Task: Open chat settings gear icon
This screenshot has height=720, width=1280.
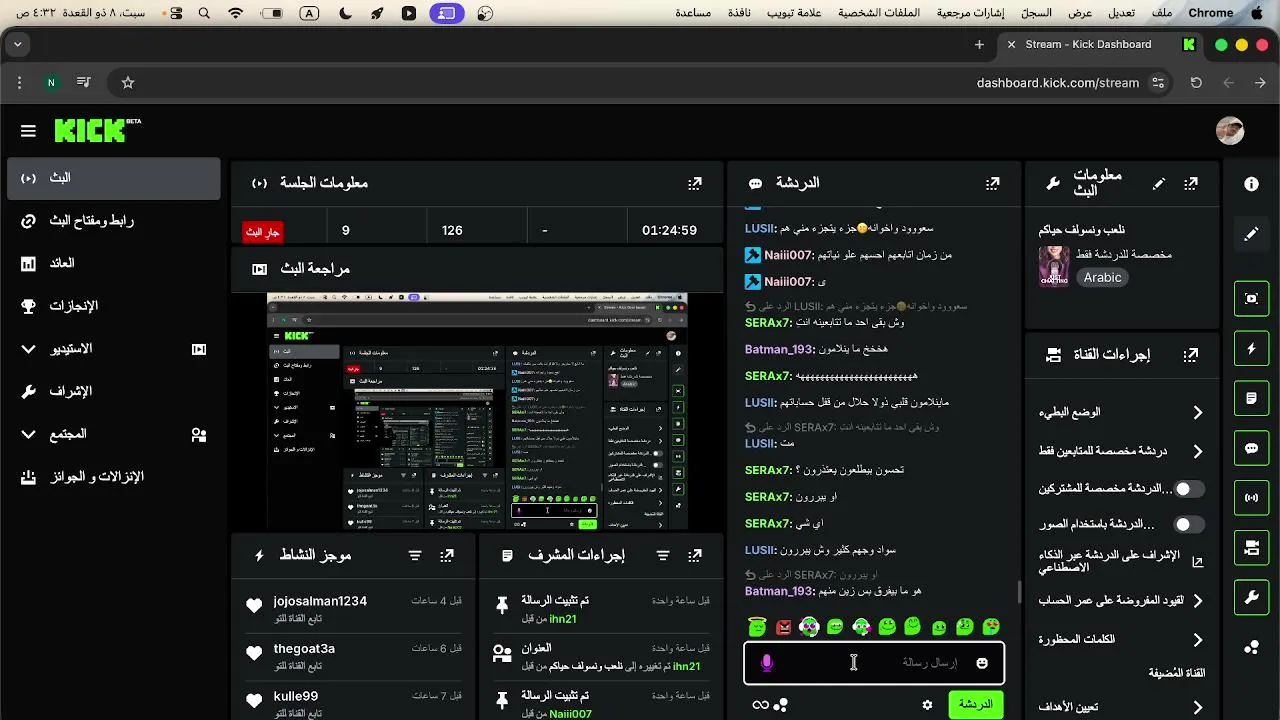Action: 927,705
